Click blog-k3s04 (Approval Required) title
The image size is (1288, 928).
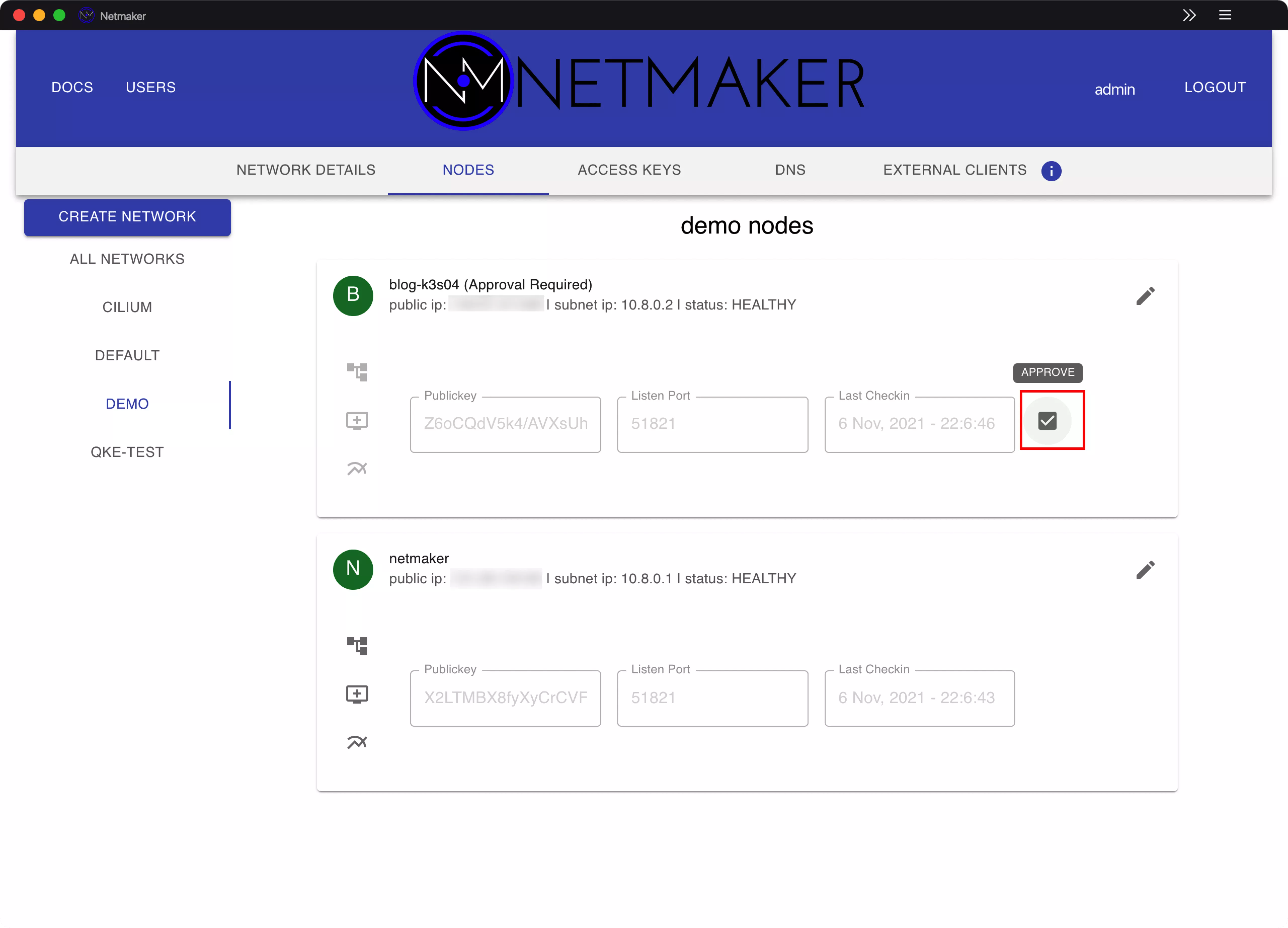pyautogui.click(x=491, y=285)
